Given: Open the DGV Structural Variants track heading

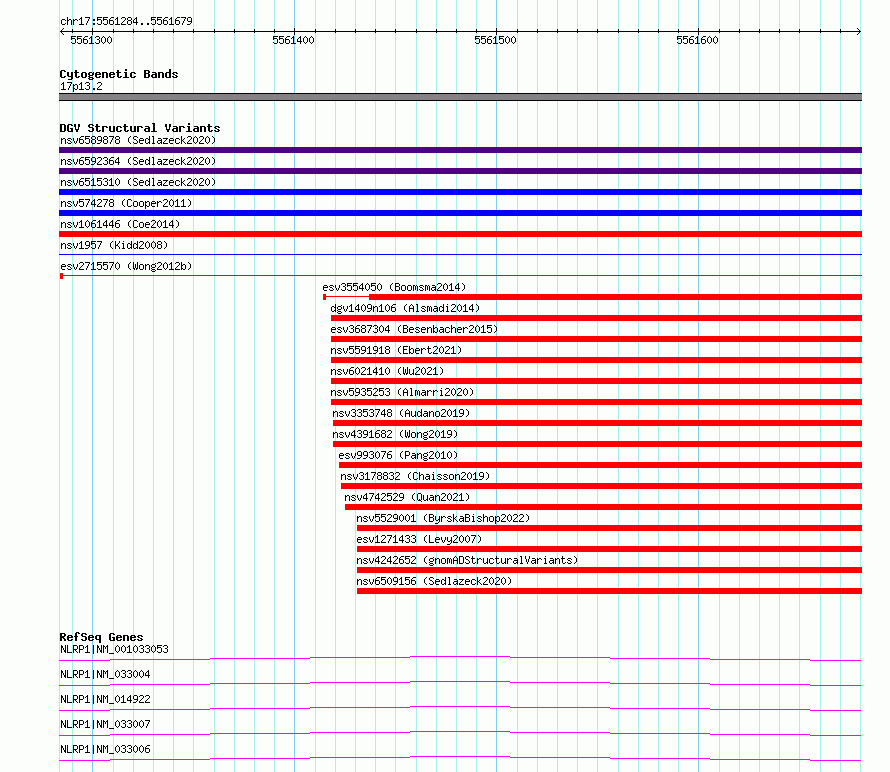Looking at the screenshot, I should tap(140, 128).
